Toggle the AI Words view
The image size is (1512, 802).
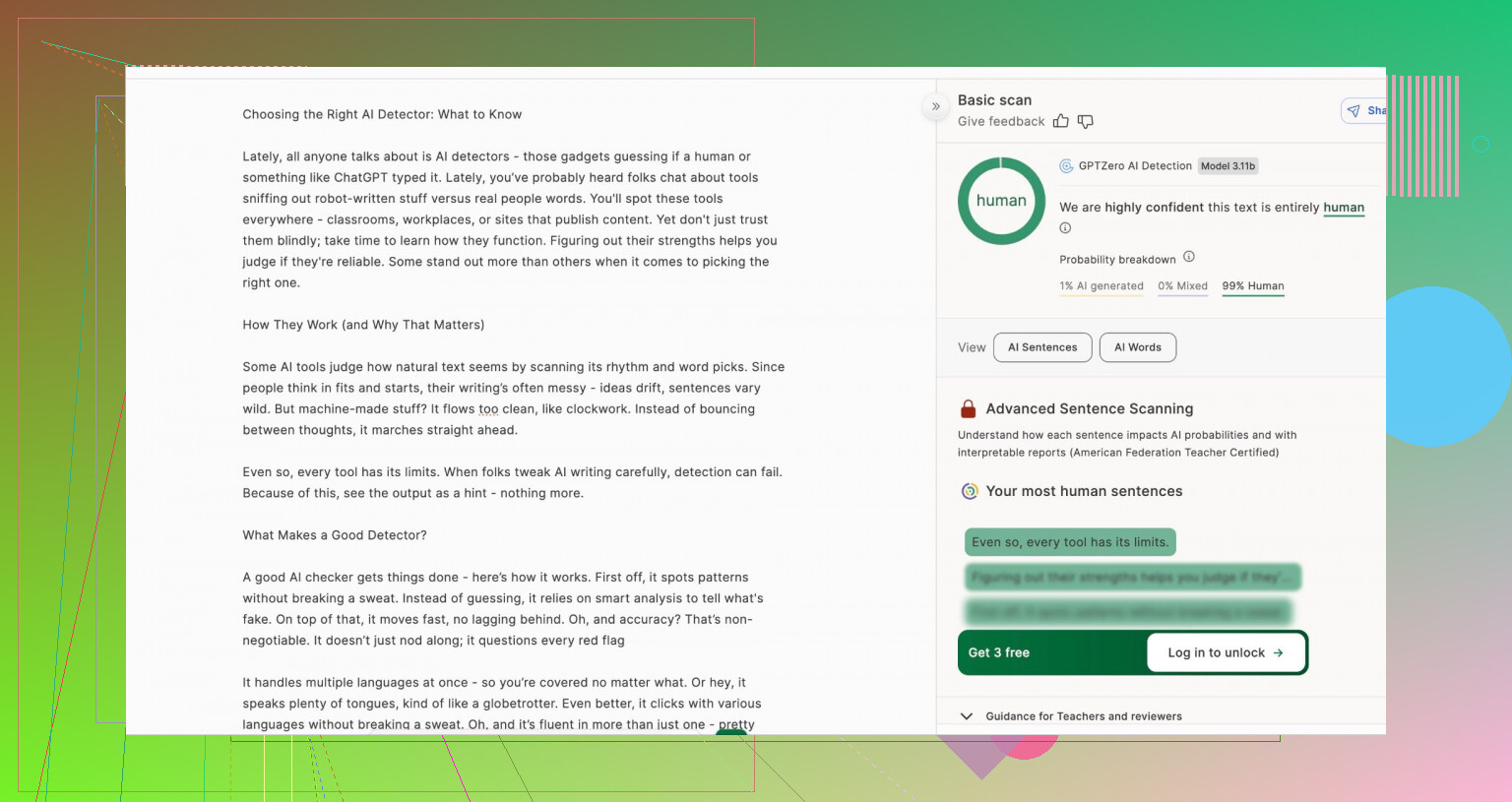(x=1137, y=347)
